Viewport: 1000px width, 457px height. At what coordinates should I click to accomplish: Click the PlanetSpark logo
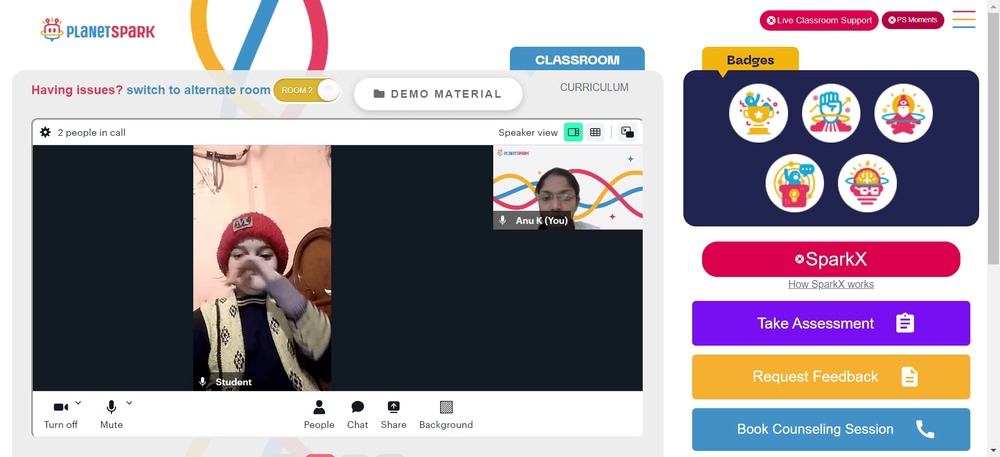[98, 29]
